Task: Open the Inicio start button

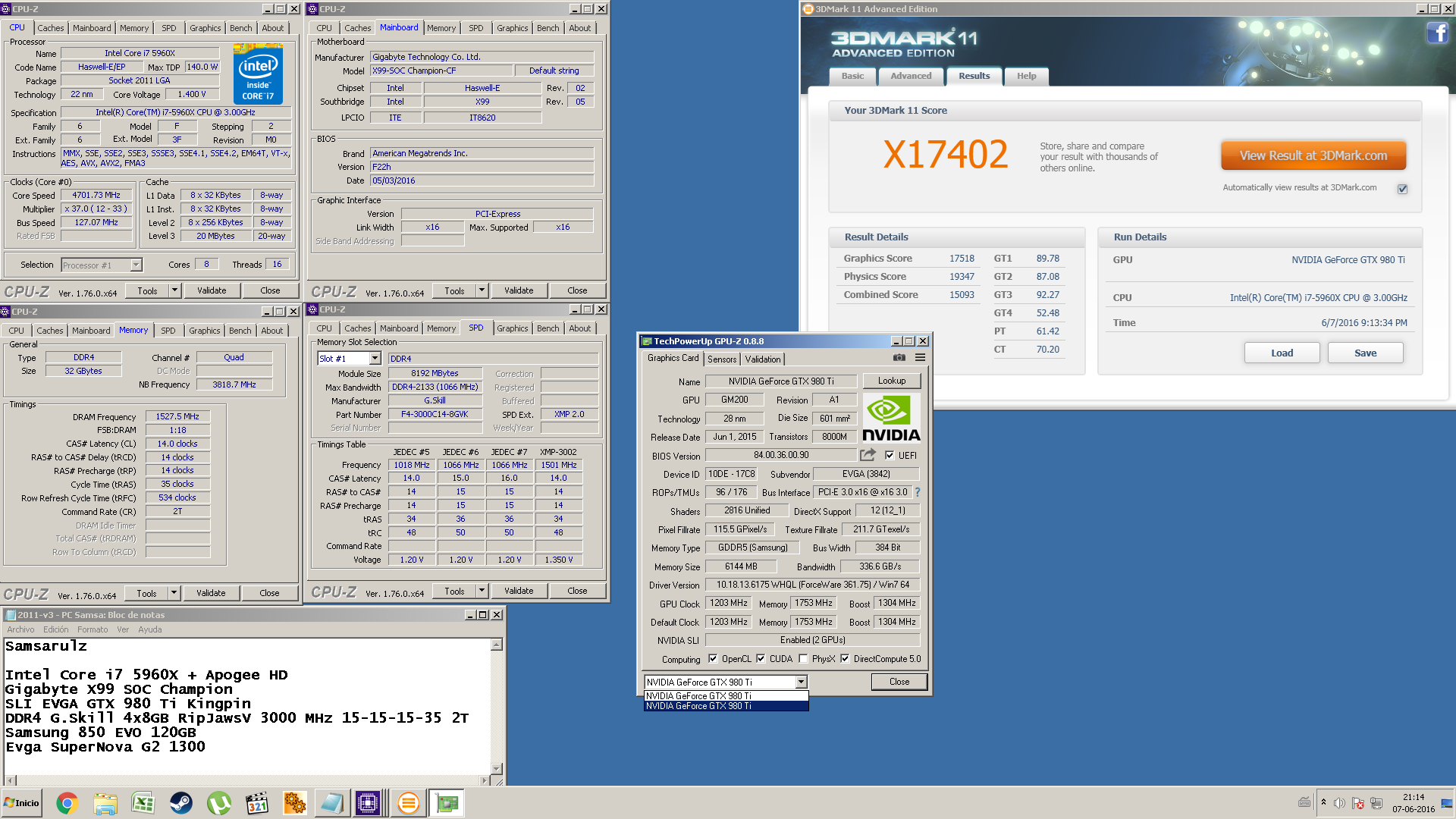Action: point(22,803)
